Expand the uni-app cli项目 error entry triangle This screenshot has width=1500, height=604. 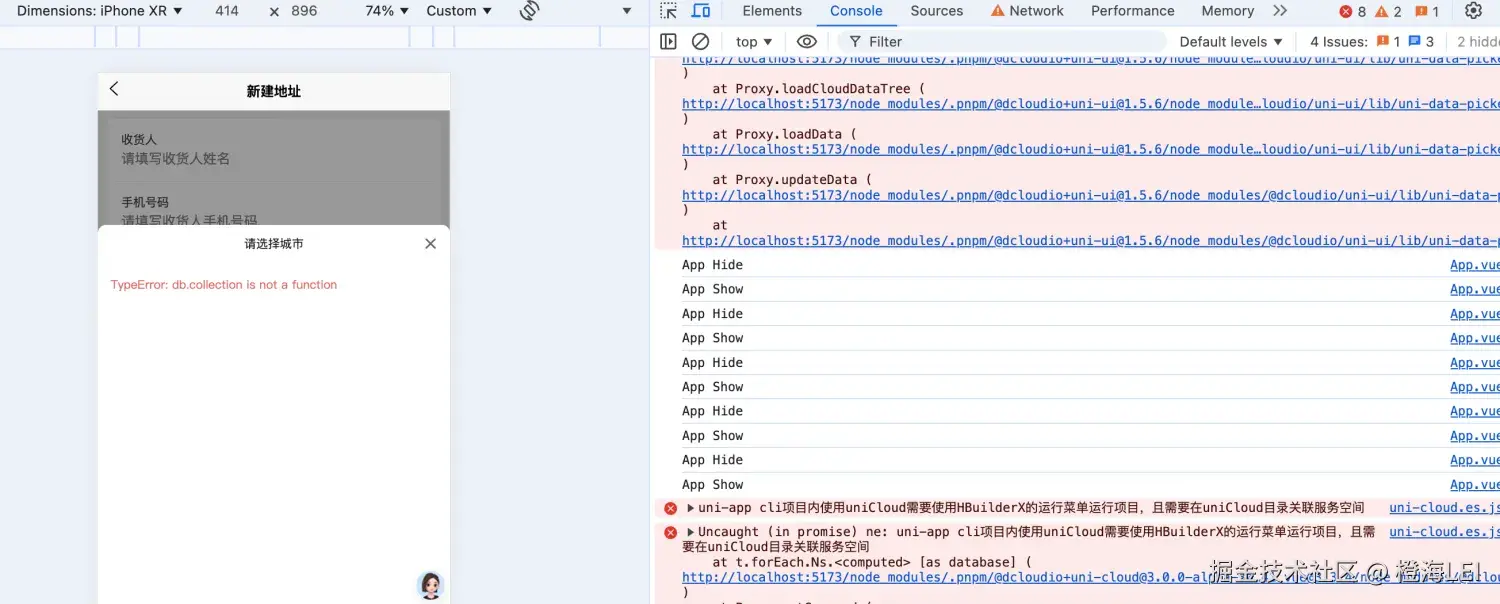coord(690,508)
